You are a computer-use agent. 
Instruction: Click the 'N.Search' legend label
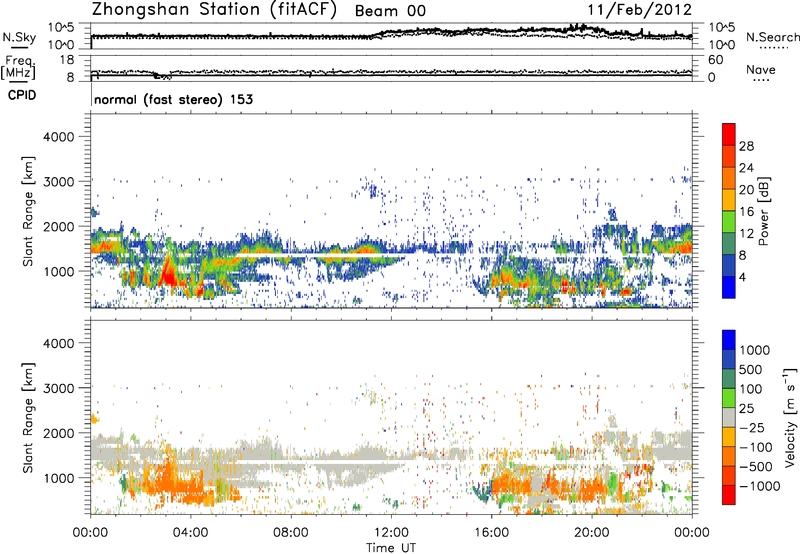point(772,37)
